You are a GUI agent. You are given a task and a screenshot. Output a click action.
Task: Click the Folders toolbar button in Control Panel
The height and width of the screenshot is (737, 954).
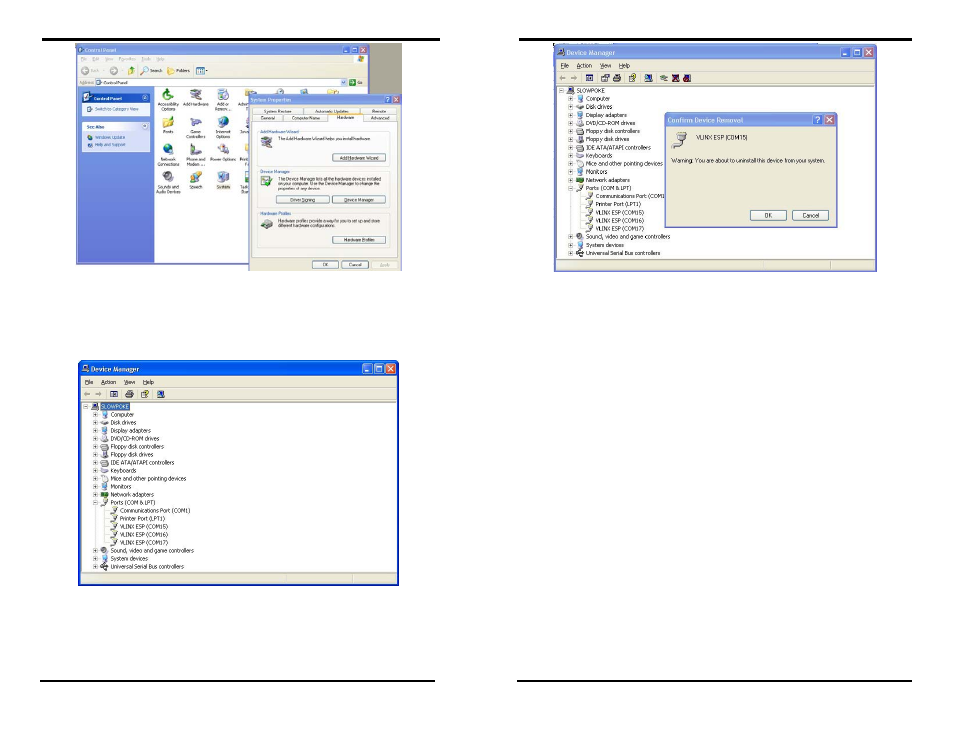click(x=178, y=71)
